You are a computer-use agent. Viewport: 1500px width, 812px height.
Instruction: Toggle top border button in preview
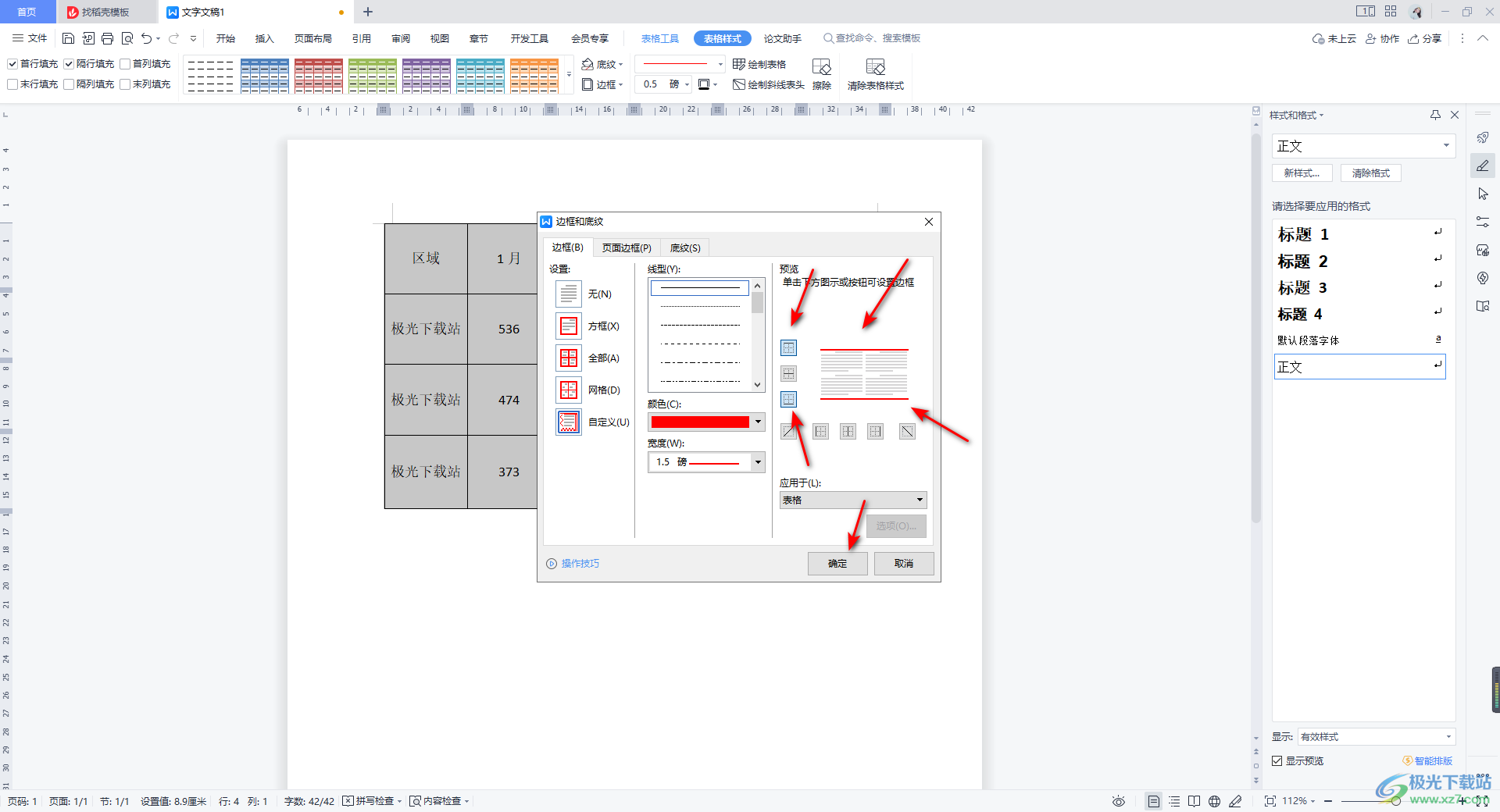pos(789,348)
